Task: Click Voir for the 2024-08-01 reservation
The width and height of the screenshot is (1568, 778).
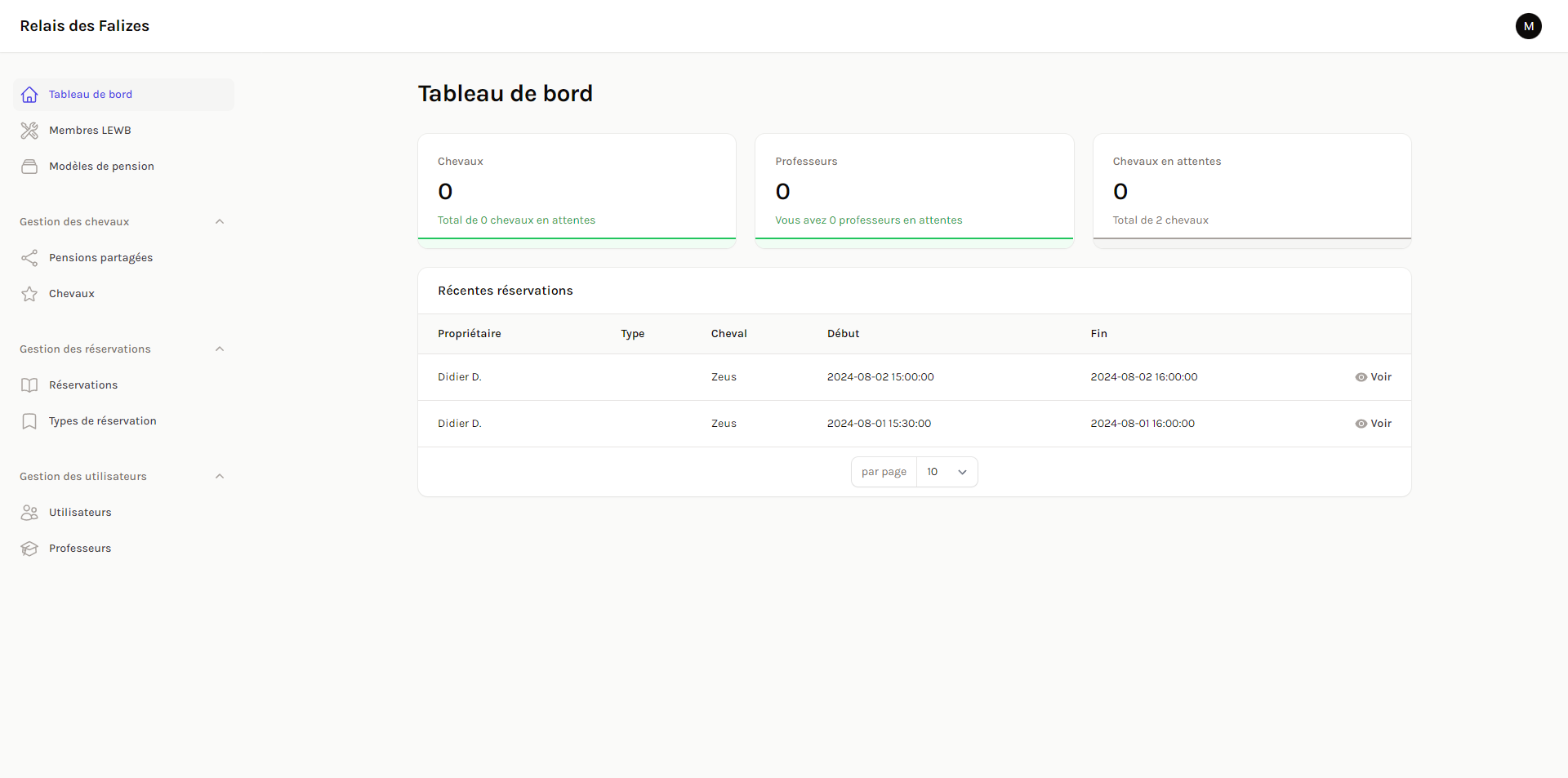Action: pyautogui.click(x=1373, y=424)
